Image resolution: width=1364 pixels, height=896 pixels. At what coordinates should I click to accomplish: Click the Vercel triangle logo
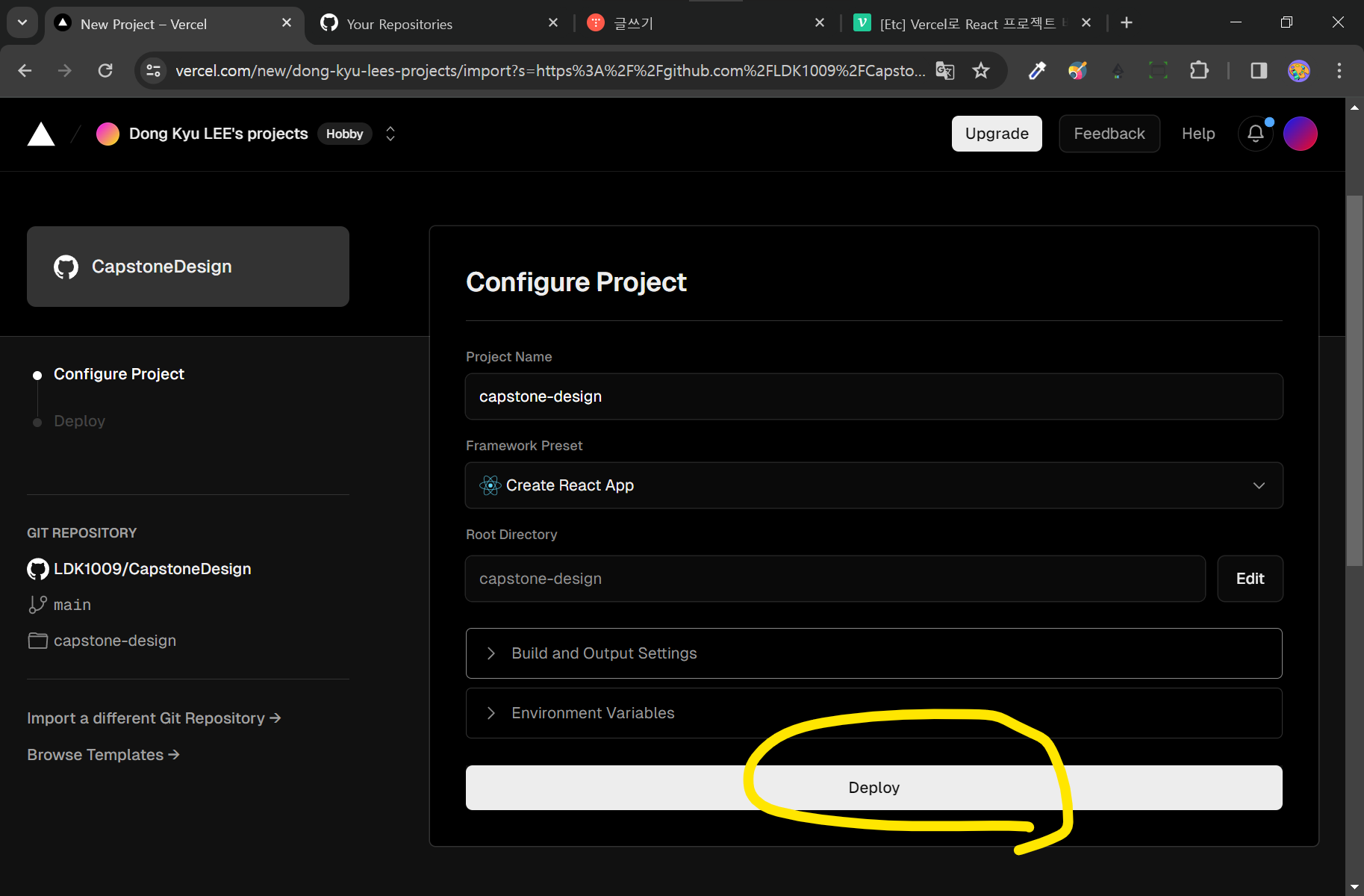pos(41,134)
